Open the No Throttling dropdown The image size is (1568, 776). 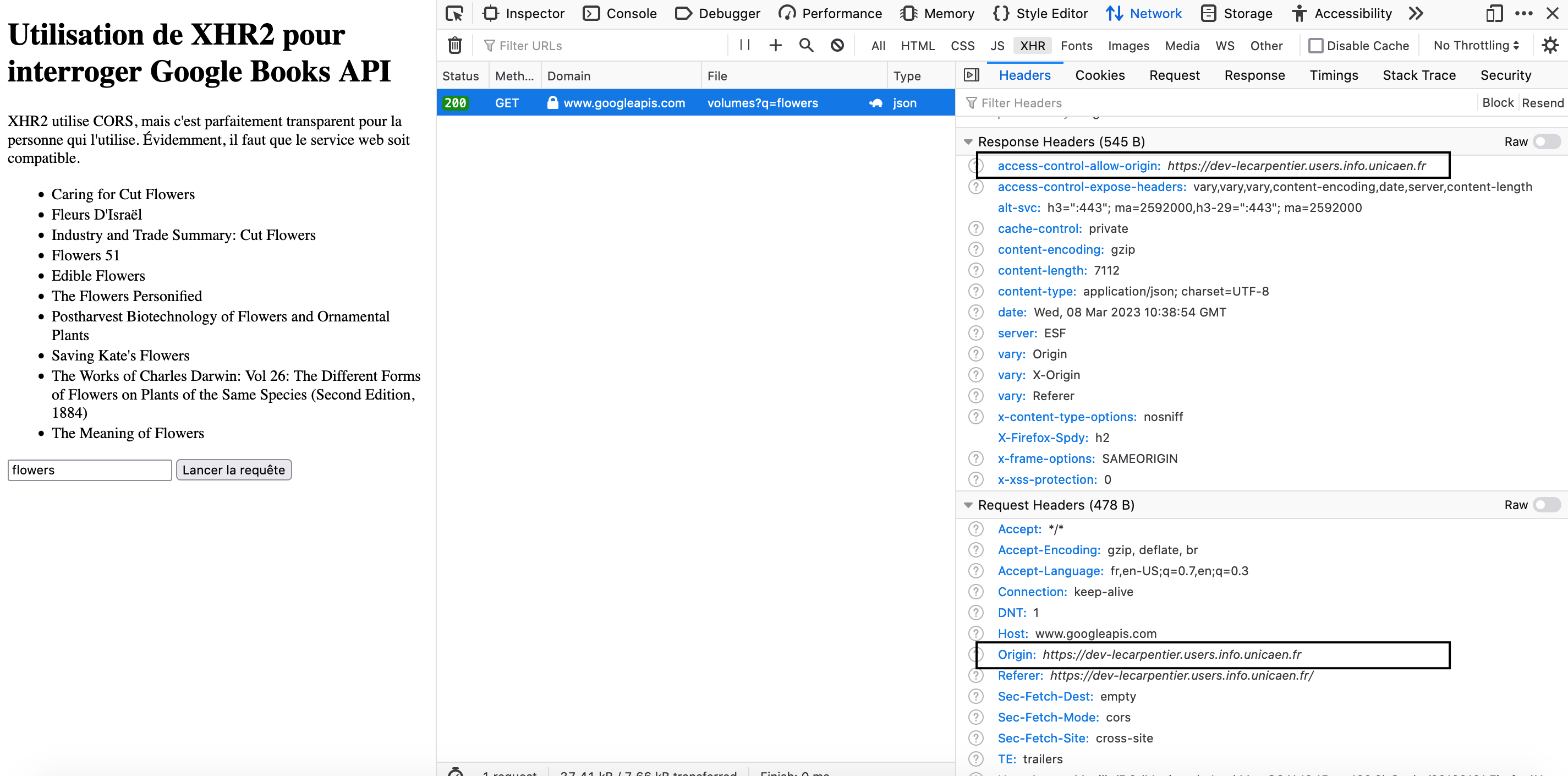click(1477, 45)
